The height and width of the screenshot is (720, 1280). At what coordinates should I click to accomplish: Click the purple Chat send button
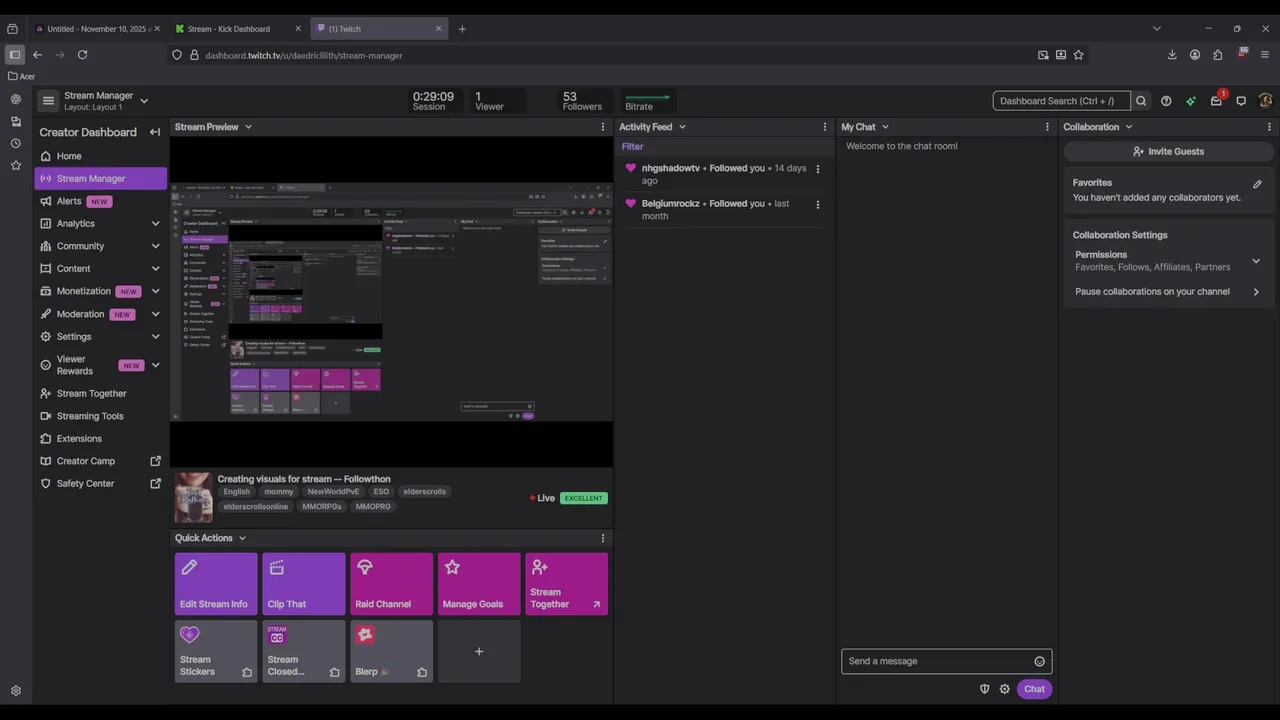click(1034, 689)
